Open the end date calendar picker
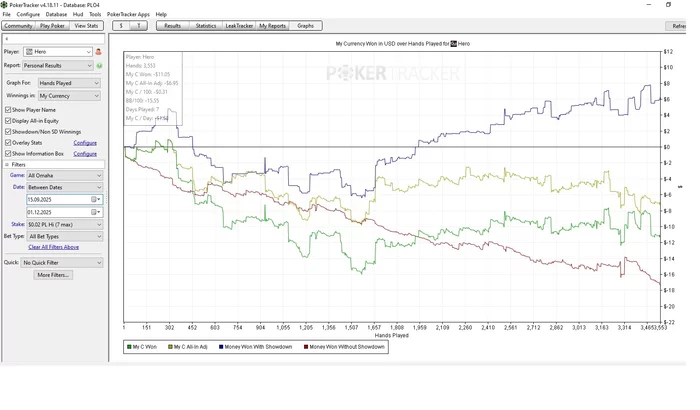This screenshot has width=700, height=410. [x=96, y=212]
